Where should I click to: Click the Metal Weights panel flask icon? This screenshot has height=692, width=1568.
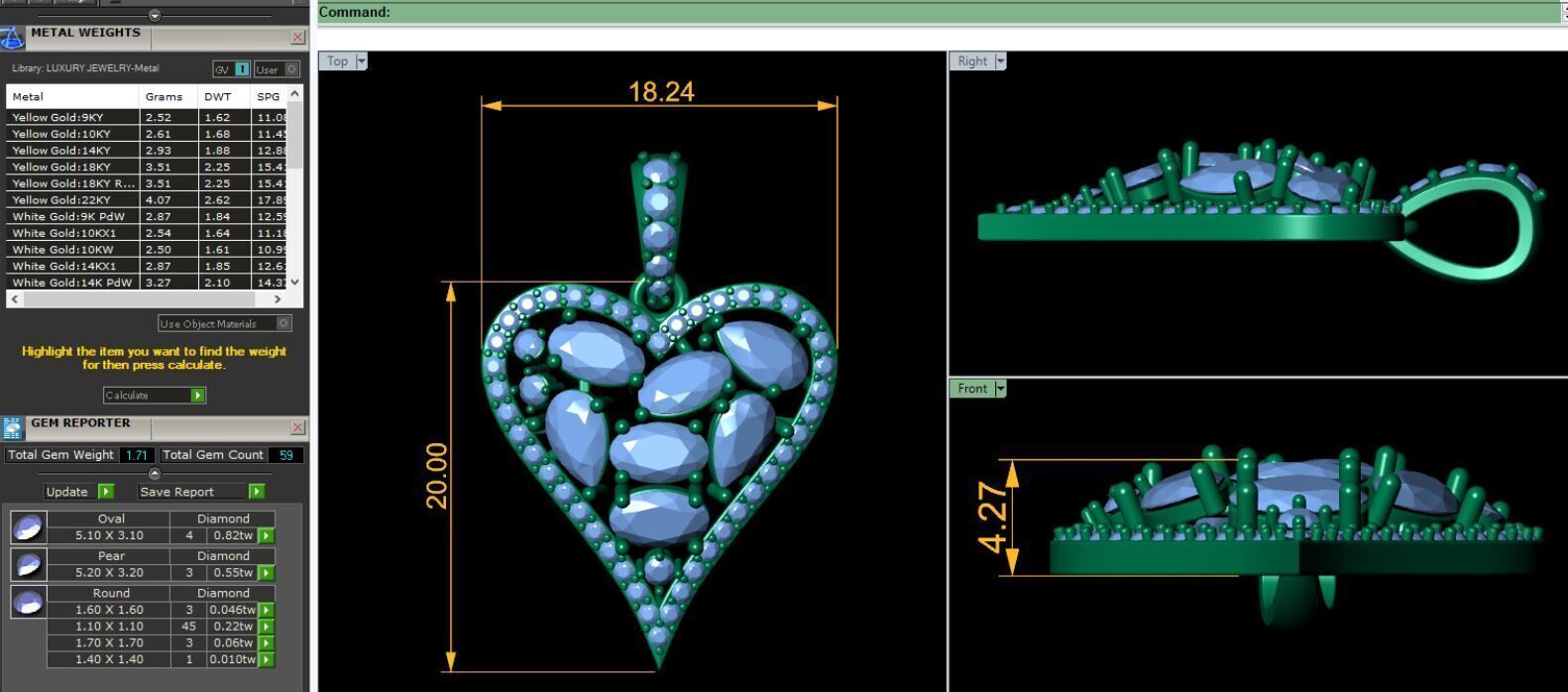[12, 38]
